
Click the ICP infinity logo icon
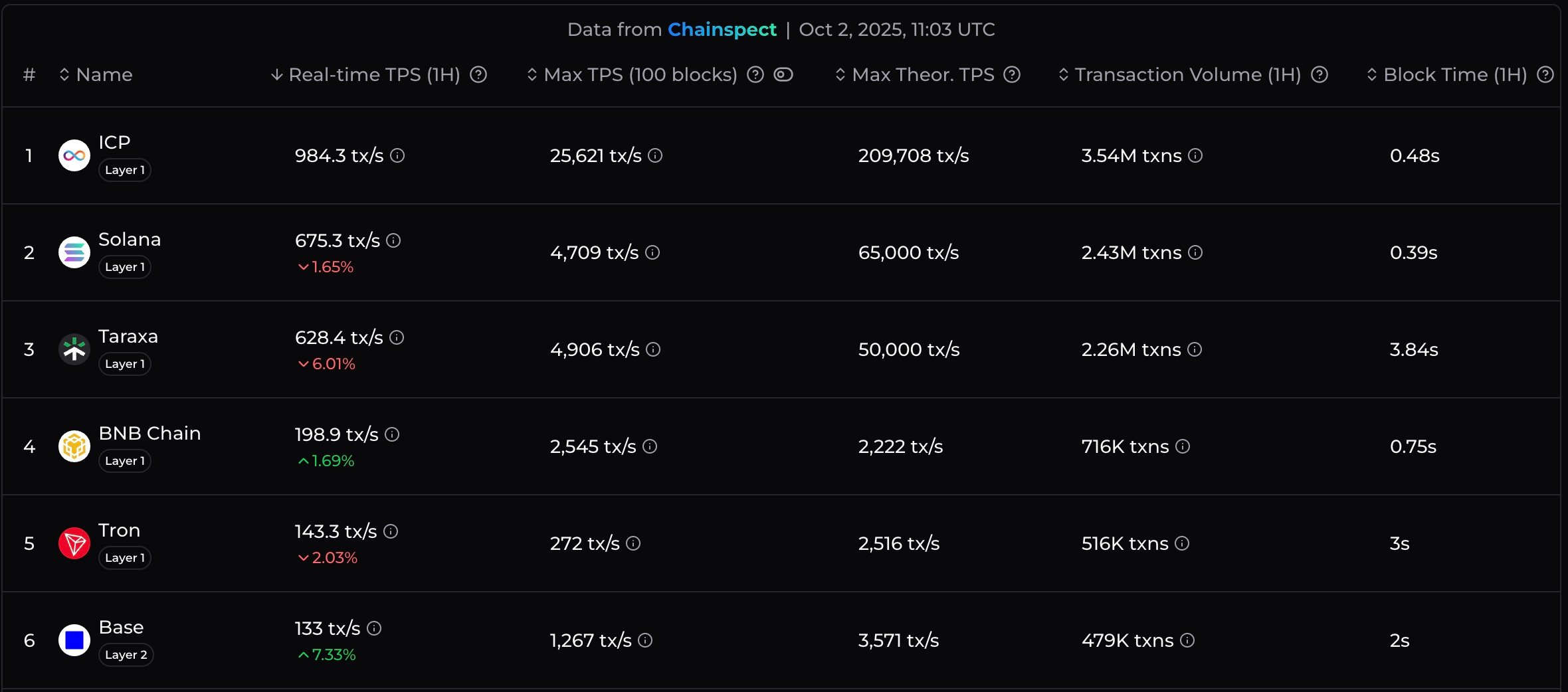(74, 155)
